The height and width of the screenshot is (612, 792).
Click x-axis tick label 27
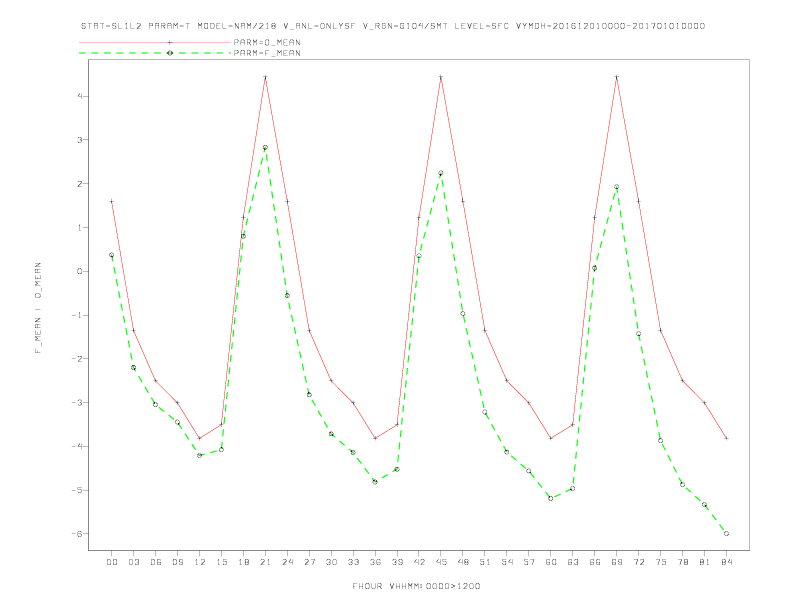pos(310,562)
